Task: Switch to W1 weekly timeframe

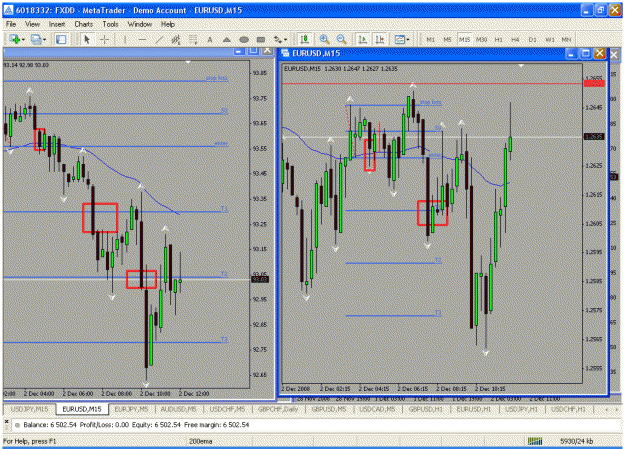Action: (x=550, y=39)
